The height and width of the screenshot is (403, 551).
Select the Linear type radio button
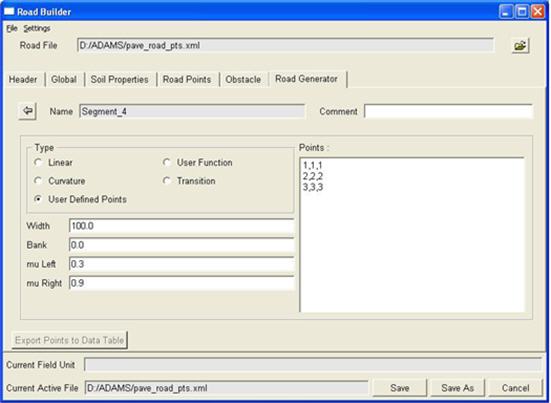(x=38, y=163)
